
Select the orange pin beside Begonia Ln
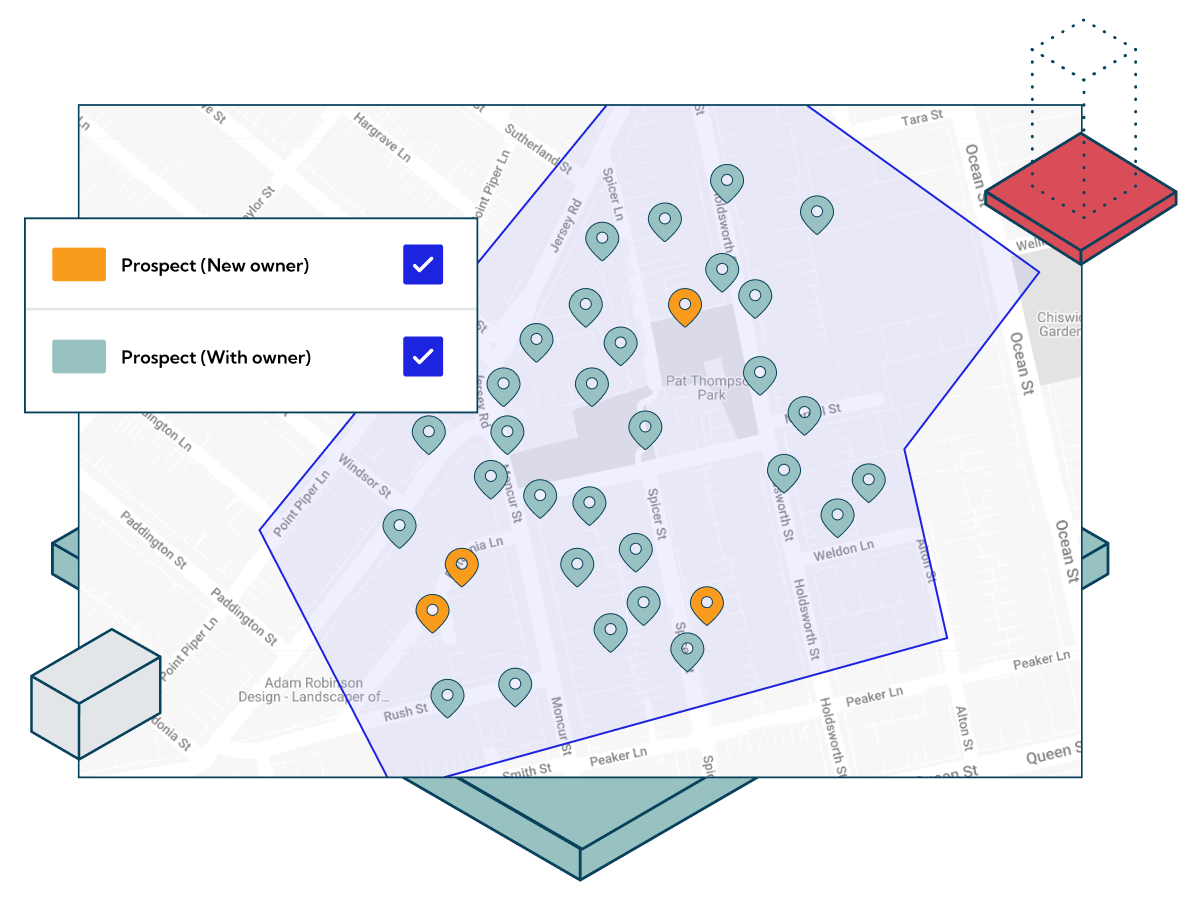(x=463, y=564)
